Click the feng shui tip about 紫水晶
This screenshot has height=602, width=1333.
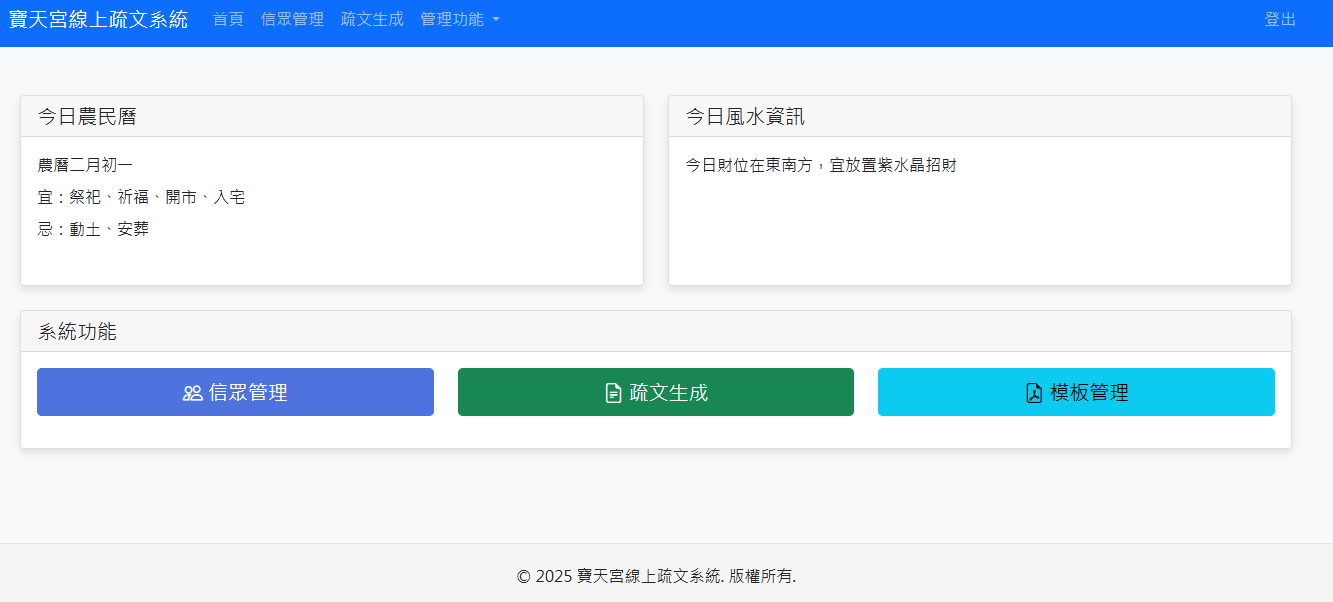(x=820, y=164)
